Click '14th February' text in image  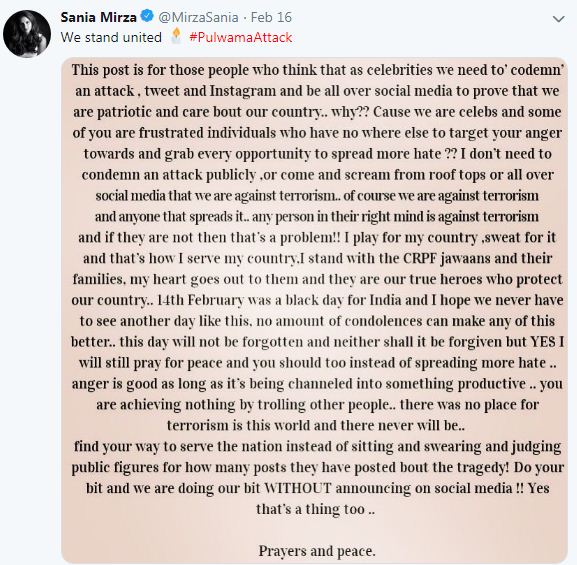201,300
